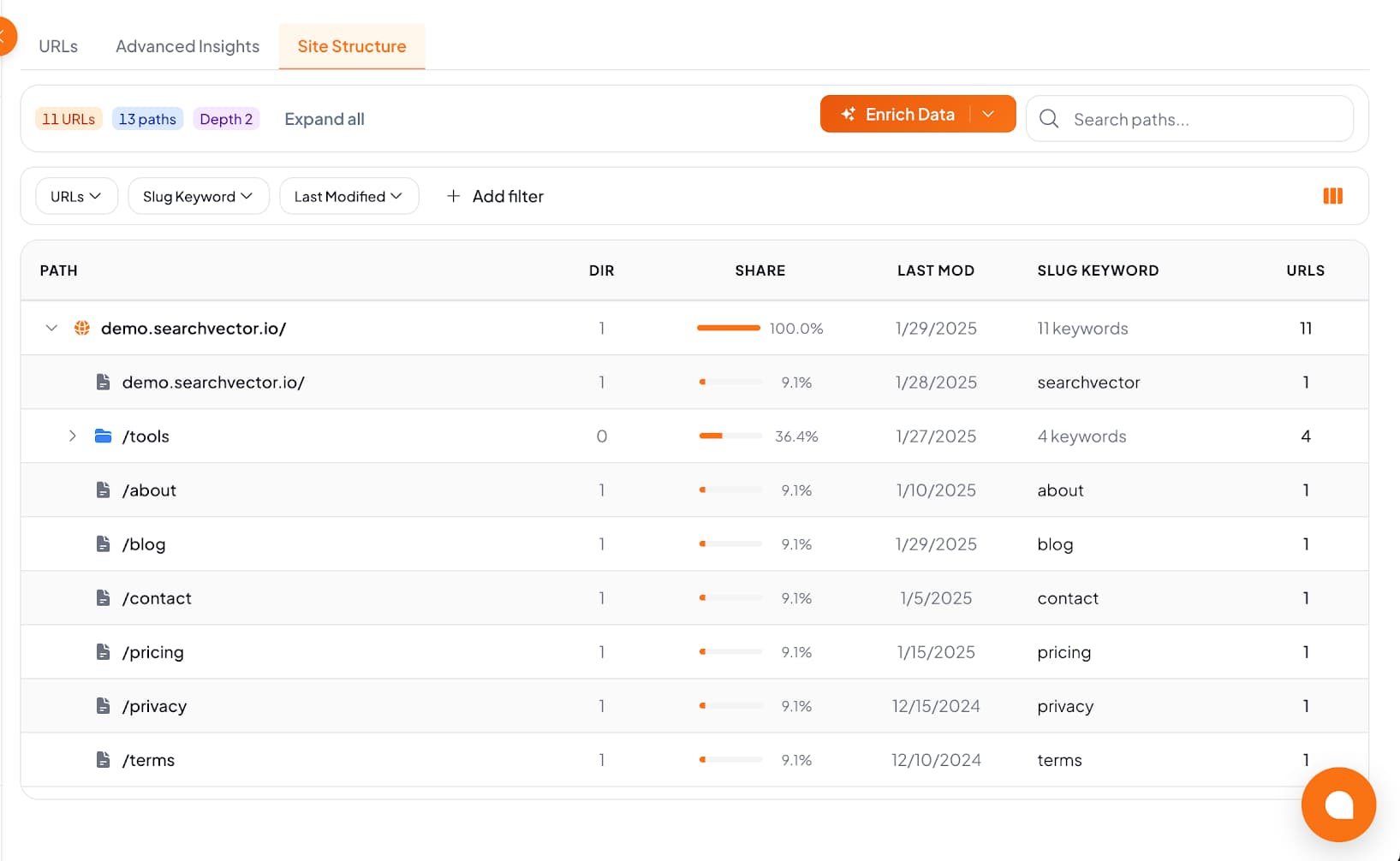This screenshot has width=1400, height=861.
Task: Click the 100.0% share bar for the root
Action: point(729,328)
